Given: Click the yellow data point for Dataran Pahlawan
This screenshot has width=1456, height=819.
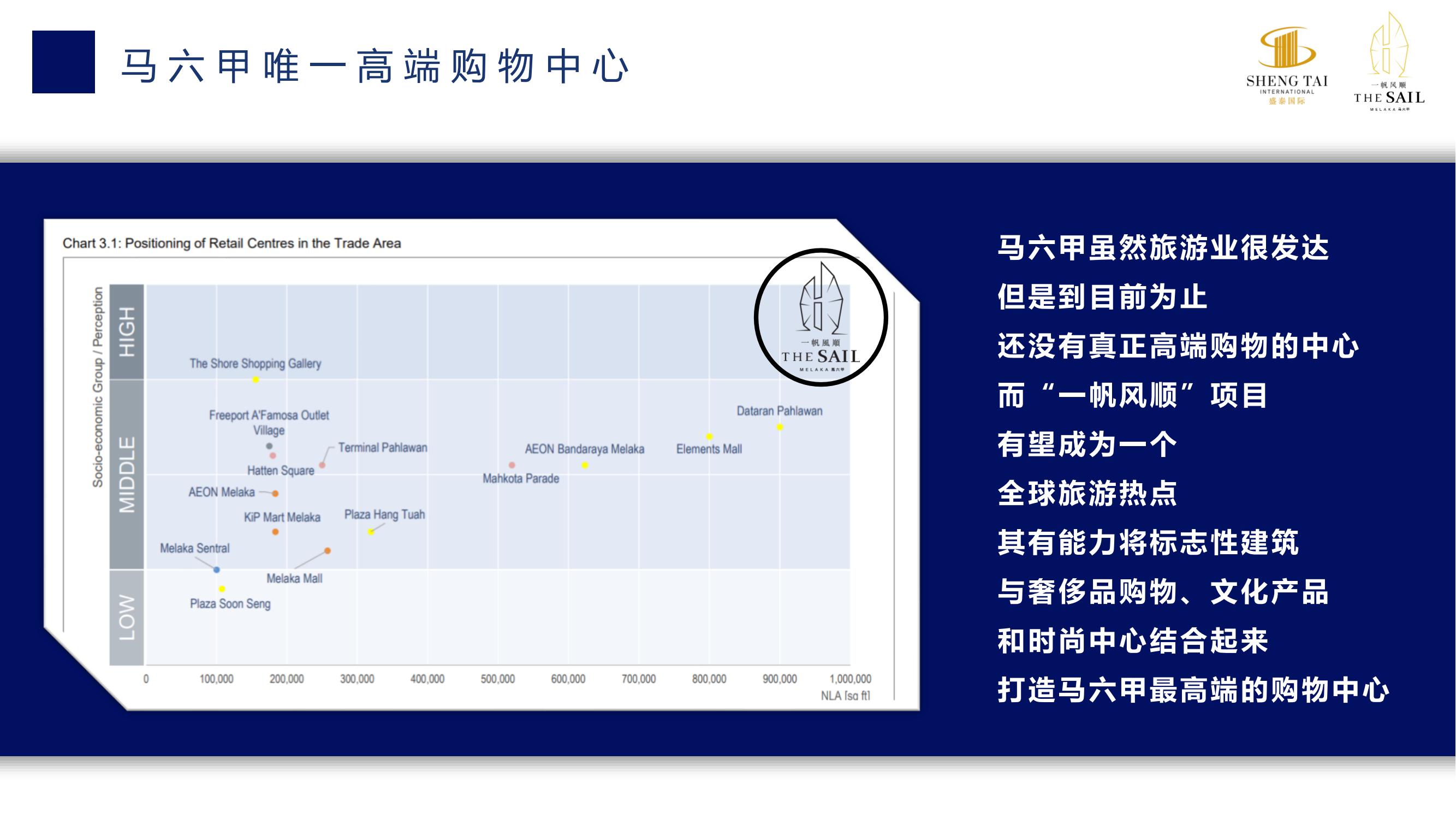Looking at the screenshot, I should (x=780, y=428).
